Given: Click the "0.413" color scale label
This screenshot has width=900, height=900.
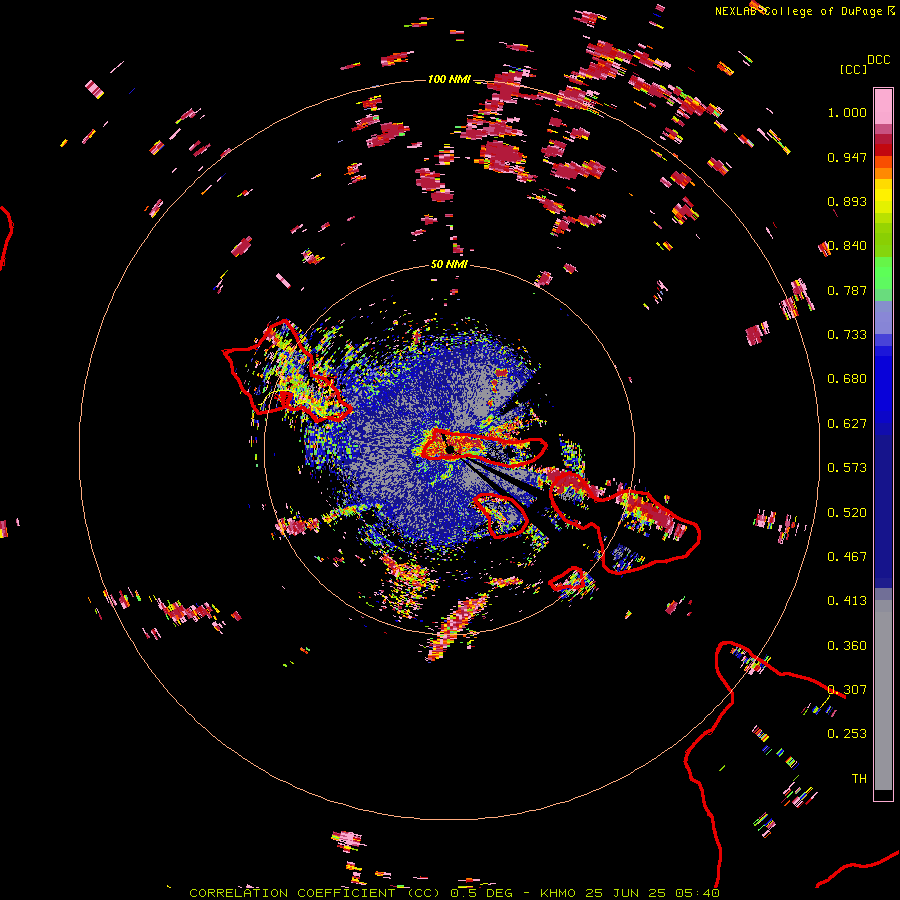Looking at the screenshot, I should point(847,601).
